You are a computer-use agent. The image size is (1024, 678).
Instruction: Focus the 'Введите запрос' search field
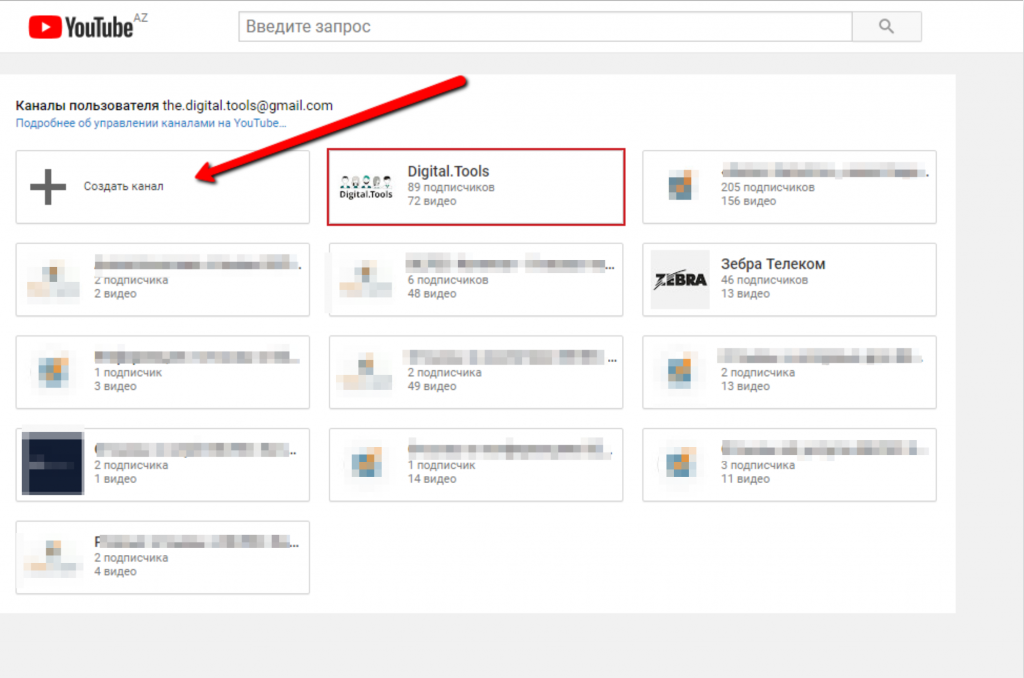coord(545,27)
